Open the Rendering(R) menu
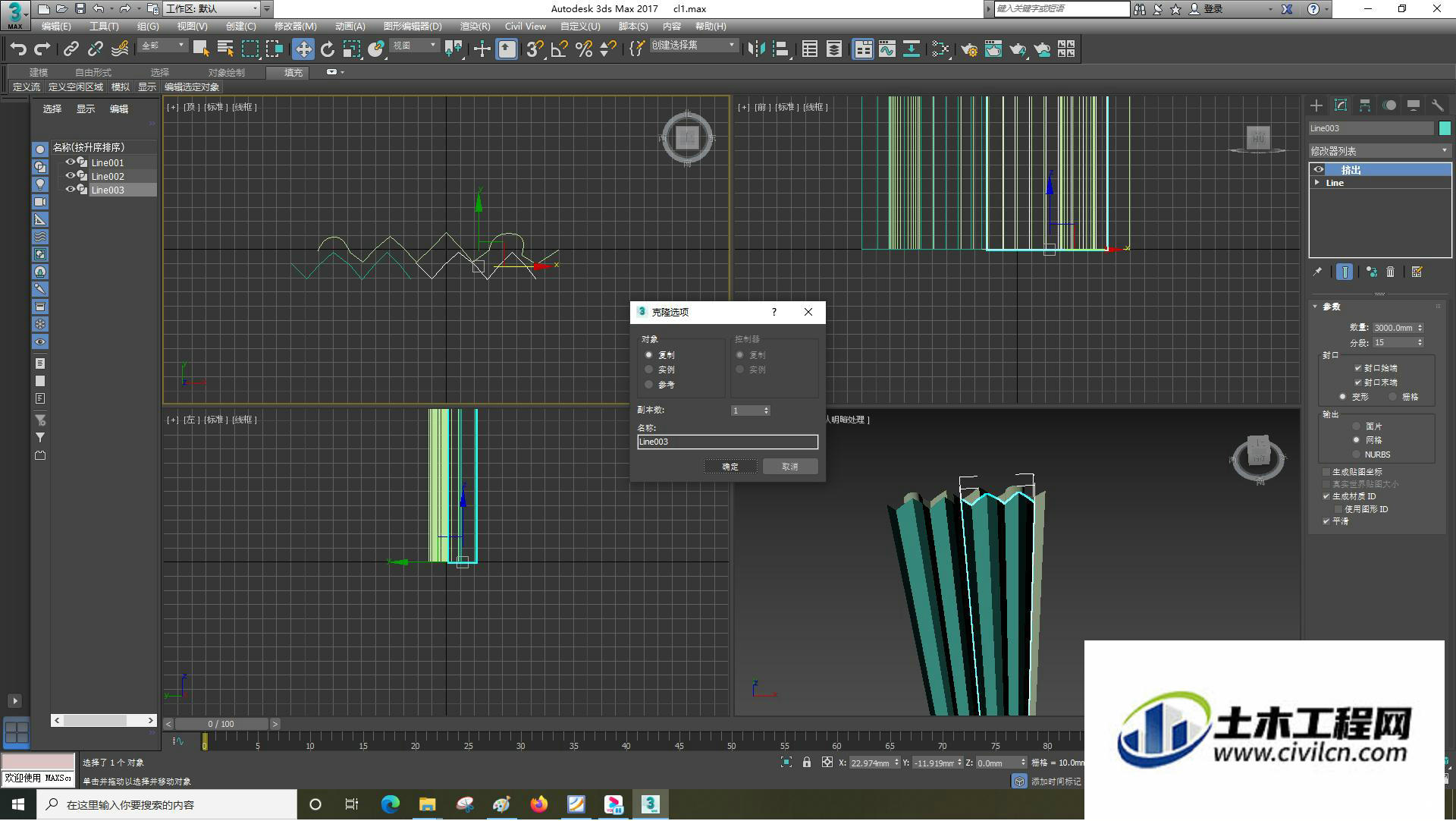 tap(475, 27)
